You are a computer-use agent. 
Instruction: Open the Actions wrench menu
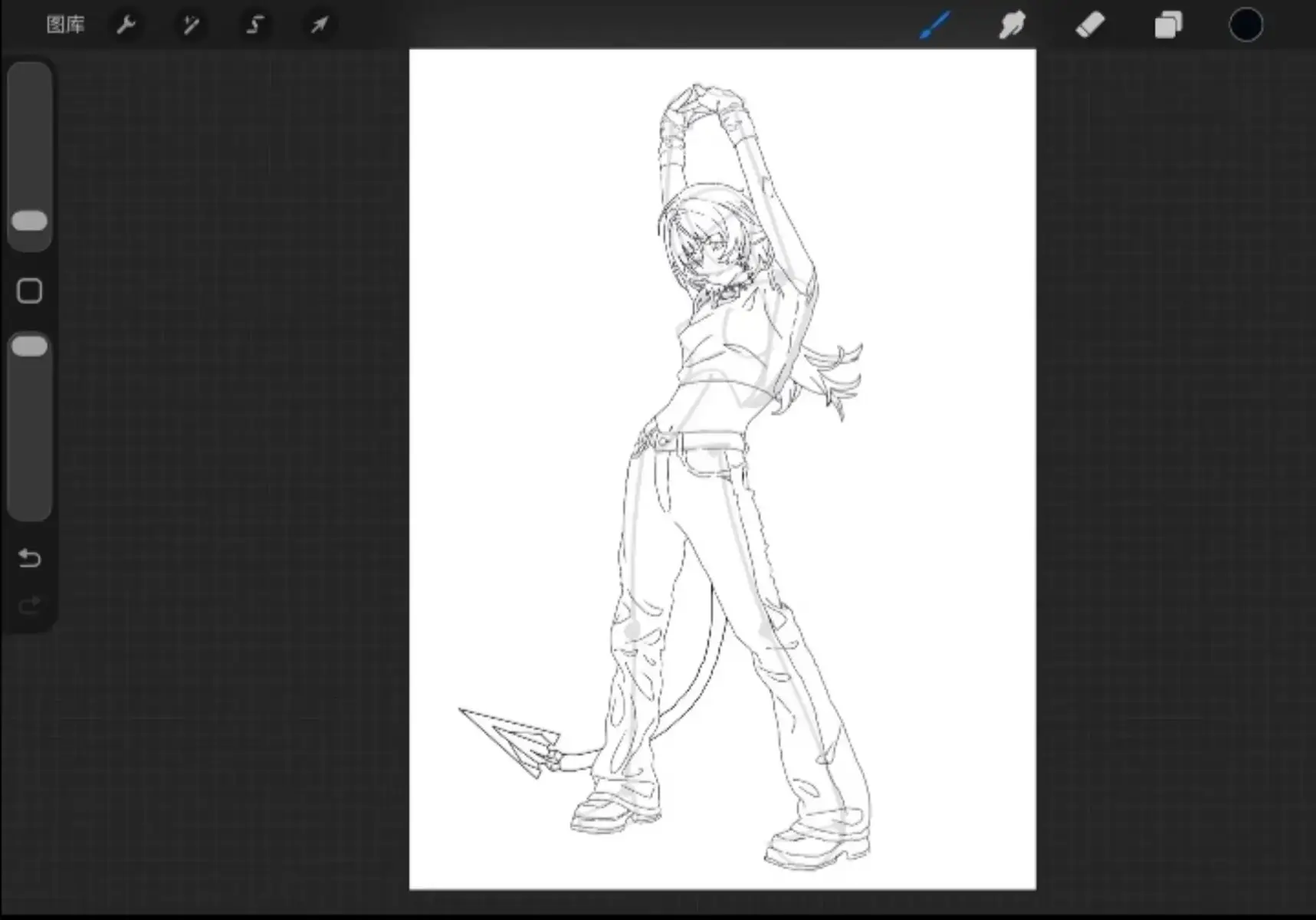click(x=126, y=25)
